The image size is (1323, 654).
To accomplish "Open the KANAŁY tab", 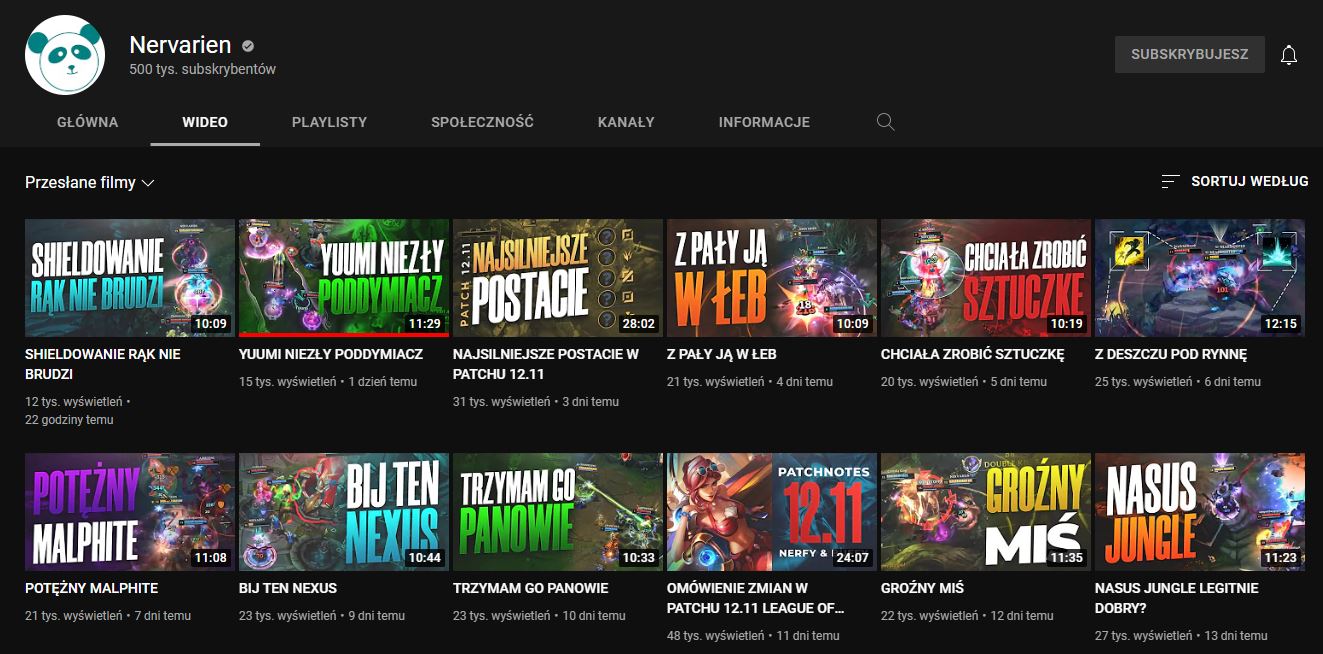I will [626, 122].
